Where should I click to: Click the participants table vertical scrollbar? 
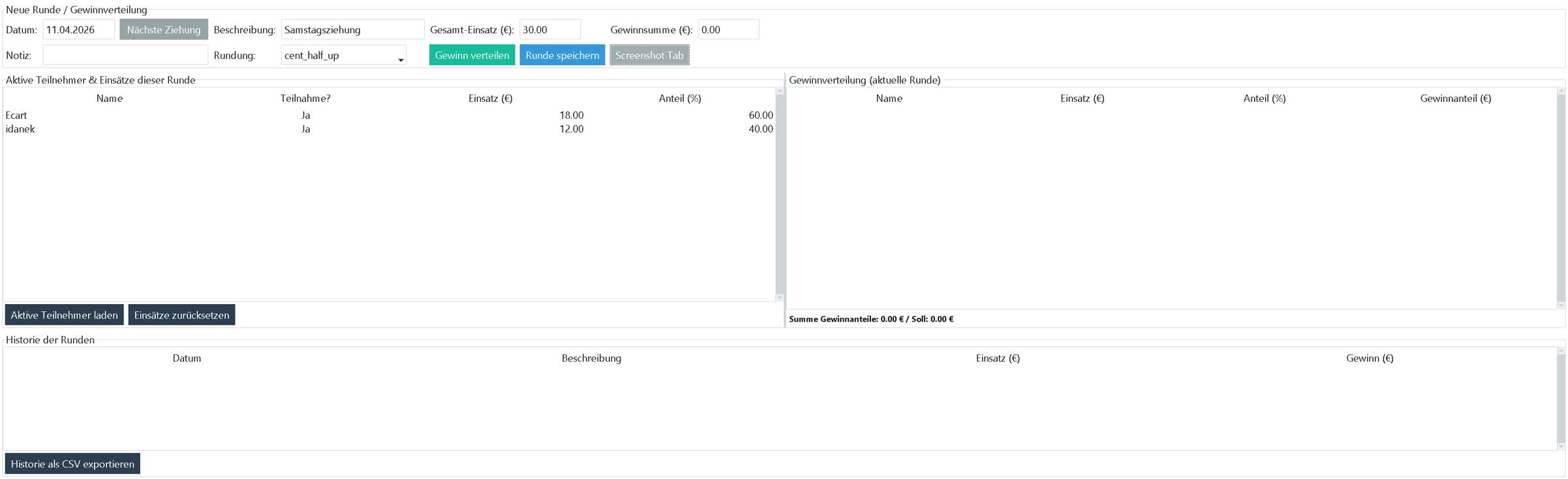point(779,196)
